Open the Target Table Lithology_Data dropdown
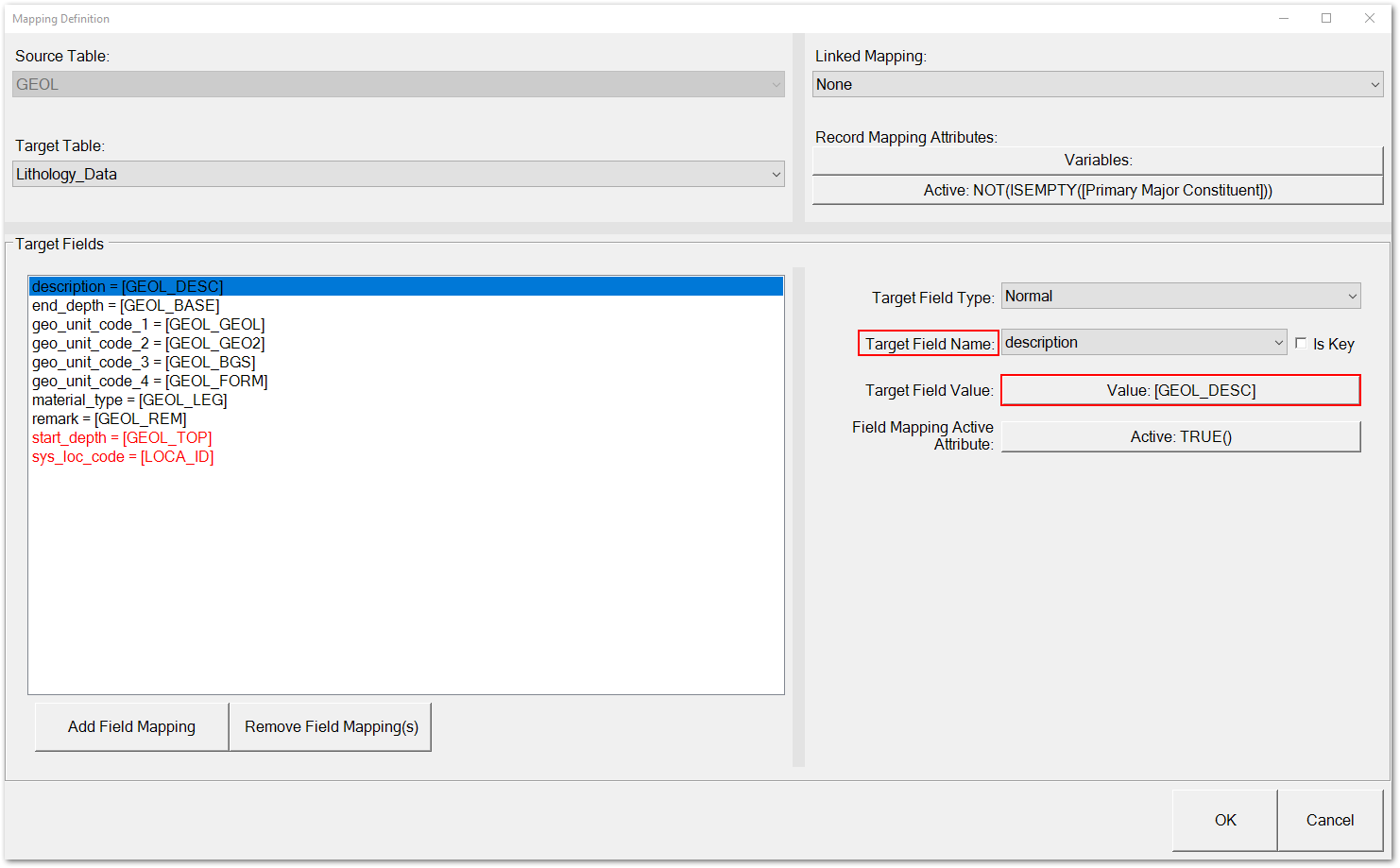The width and height of the screenshot is (1400, 868). [398, 174]
